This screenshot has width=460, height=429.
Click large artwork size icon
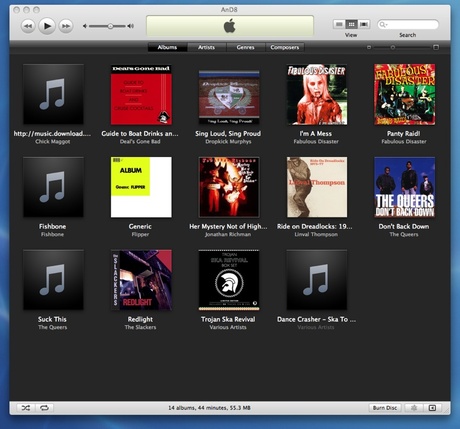pyautogui.click(x=436, y=47)
